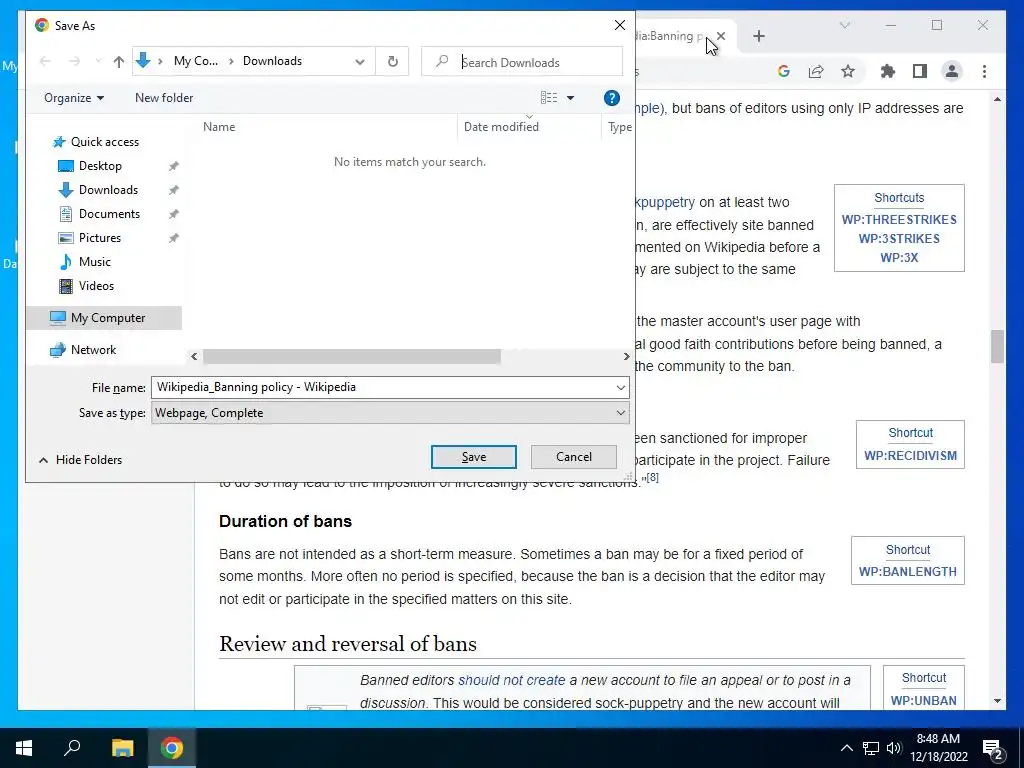Viewport: 1024px width, 768px height.
Task: Sort by Name column
Action: 219,127
